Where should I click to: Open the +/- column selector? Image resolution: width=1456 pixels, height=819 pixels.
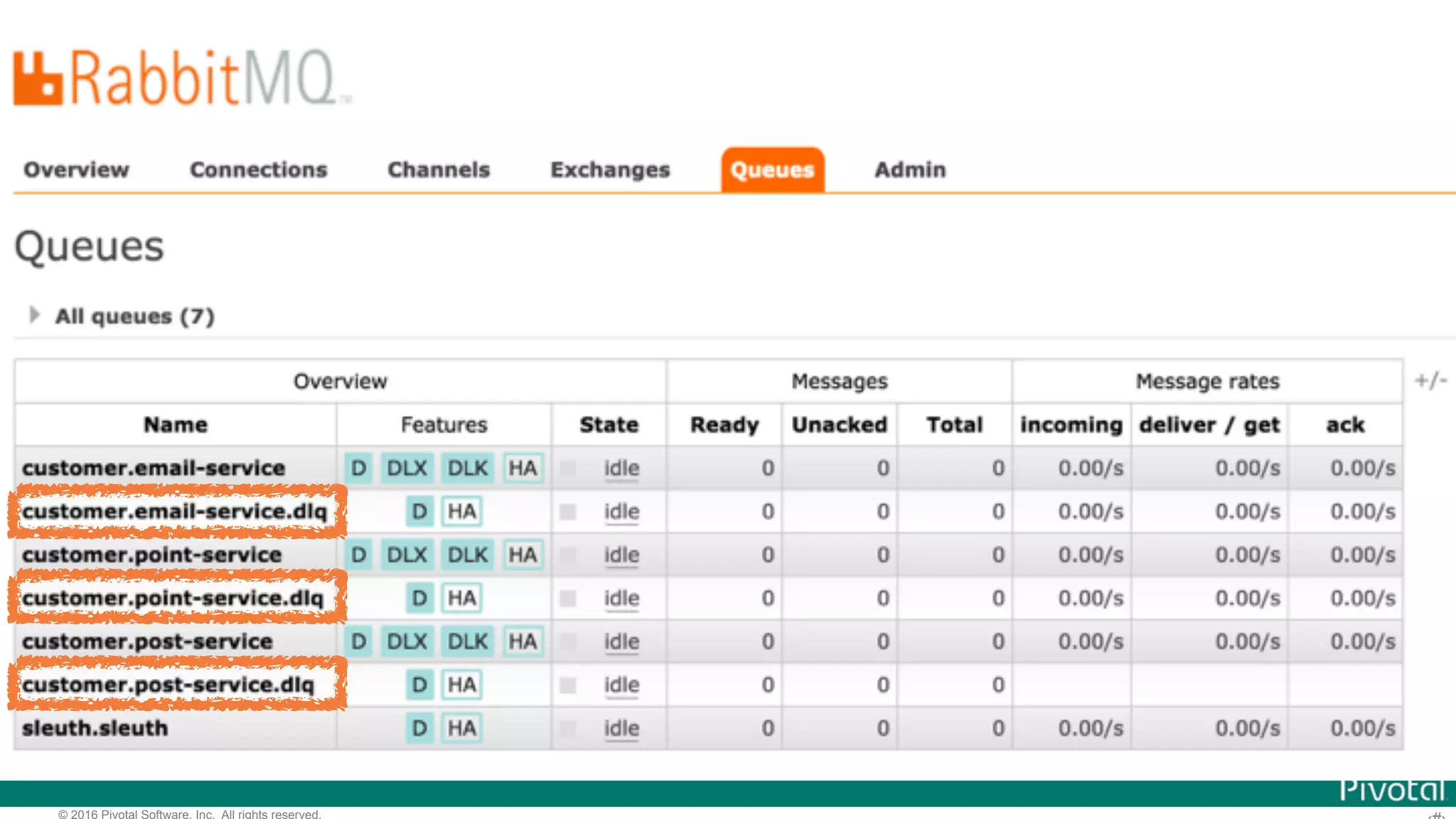(x=1430, y=381)
